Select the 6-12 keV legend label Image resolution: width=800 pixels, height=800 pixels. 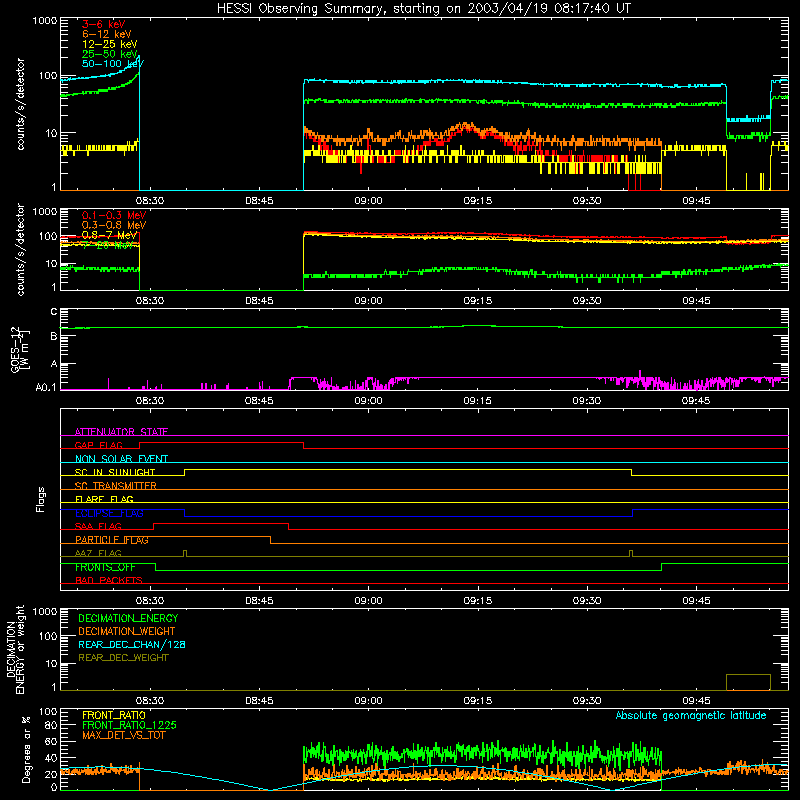(x=107, y=34)
